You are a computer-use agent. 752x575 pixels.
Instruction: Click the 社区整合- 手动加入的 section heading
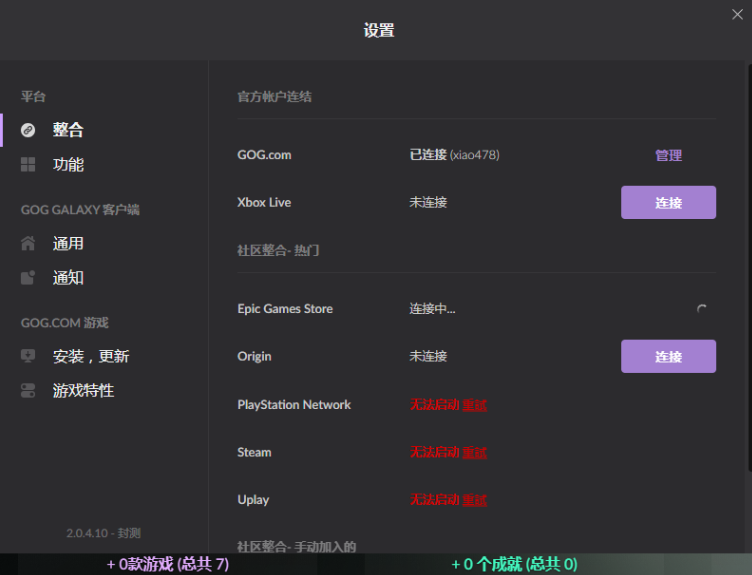point(296,547)
